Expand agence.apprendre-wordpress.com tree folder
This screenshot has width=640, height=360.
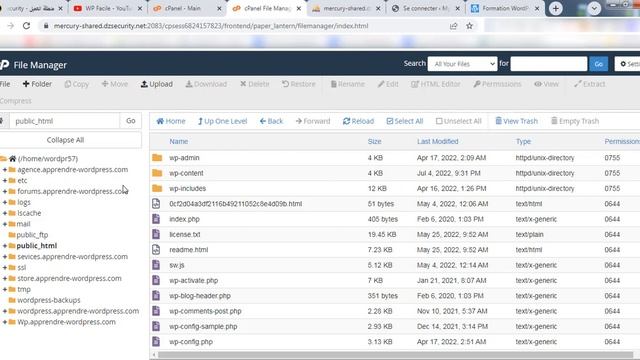click(5, 169)
